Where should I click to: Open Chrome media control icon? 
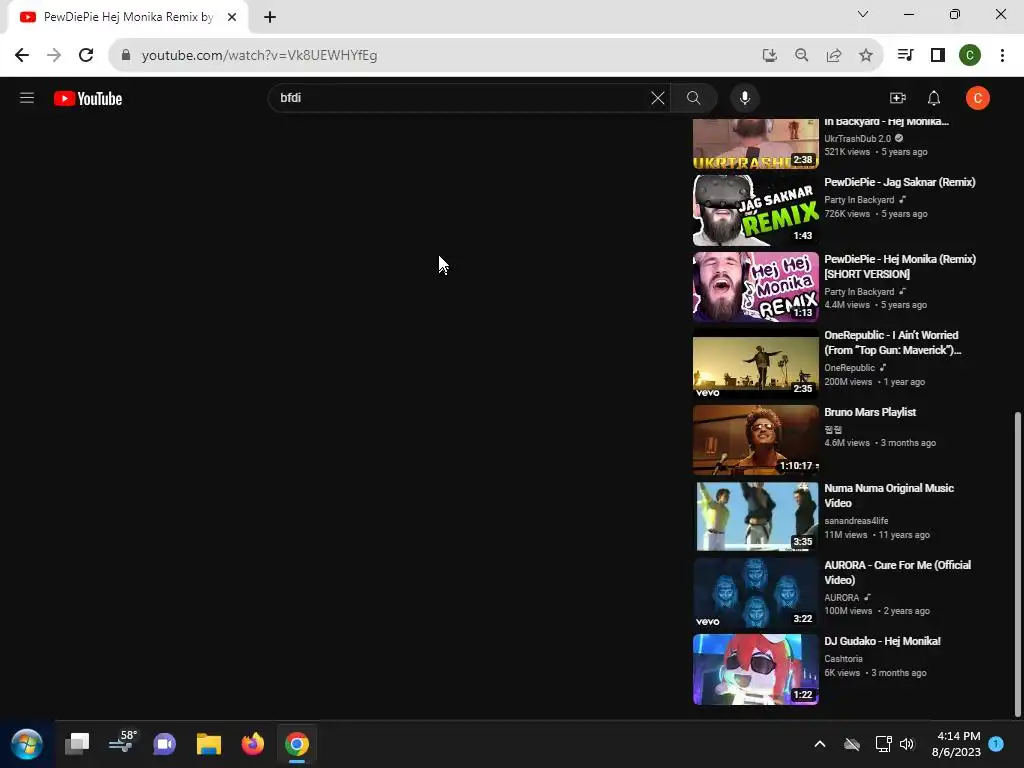[x=905, y=55]
